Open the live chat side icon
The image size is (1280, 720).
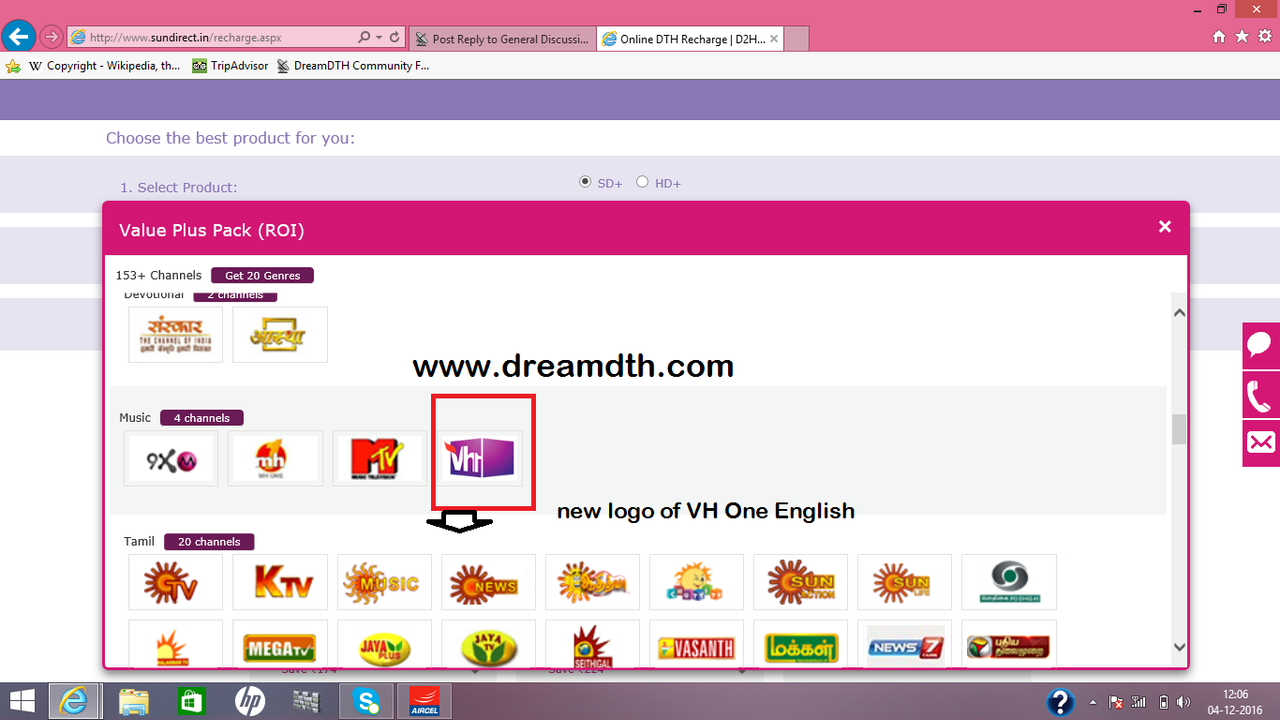tap(1261, 345)
